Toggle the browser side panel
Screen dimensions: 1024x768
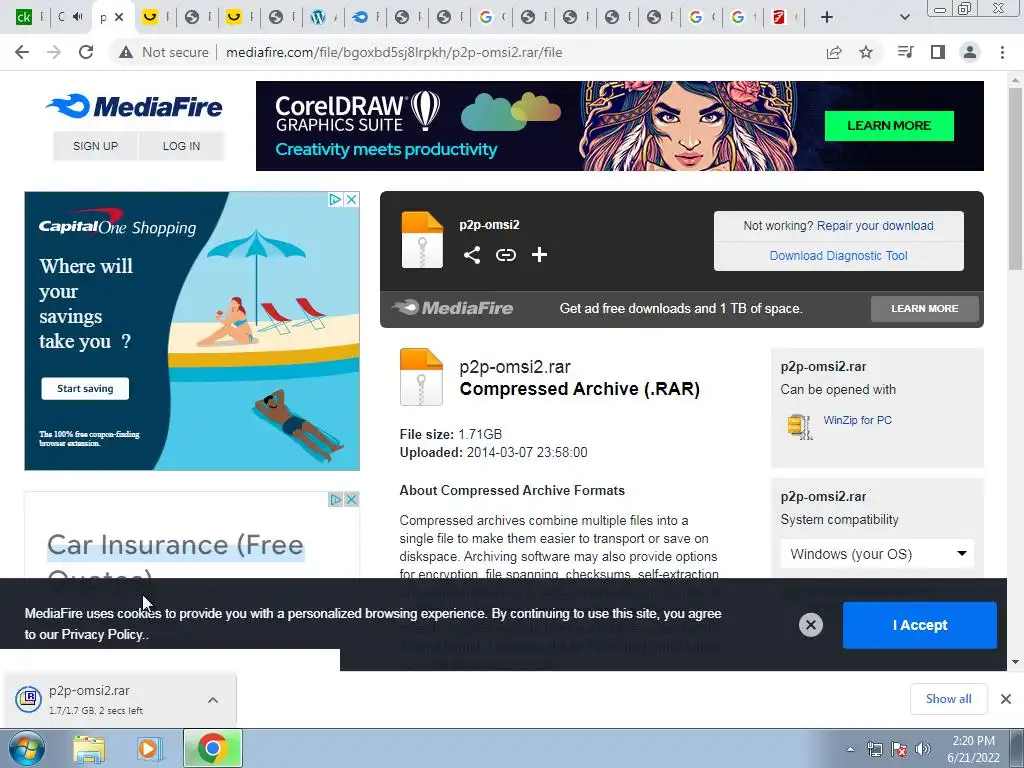tap(938, 52)
